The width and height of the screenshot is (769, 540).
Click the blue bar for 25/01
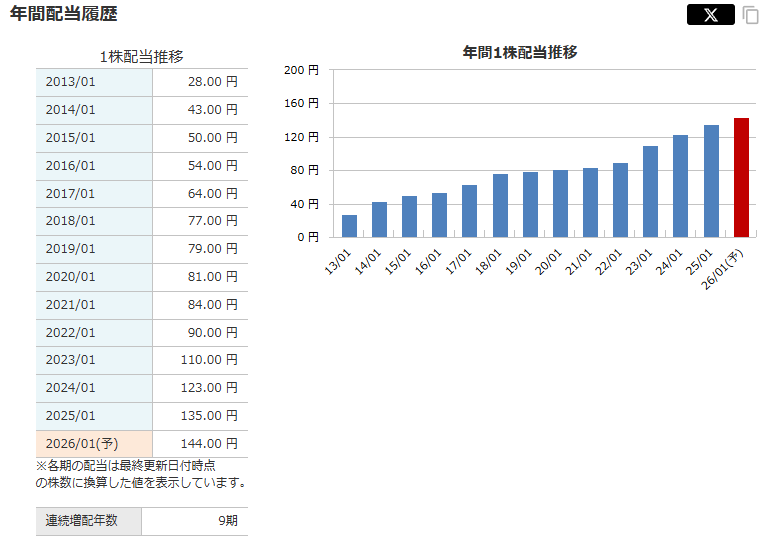click(711, 181)
